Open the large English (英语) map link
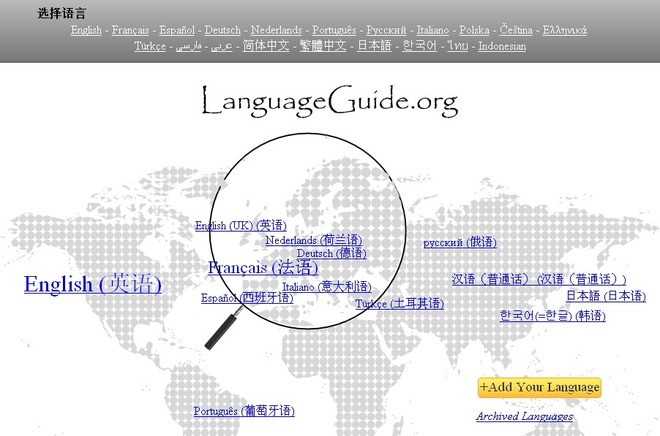This screenshot has width=660, height=436. 93,284
